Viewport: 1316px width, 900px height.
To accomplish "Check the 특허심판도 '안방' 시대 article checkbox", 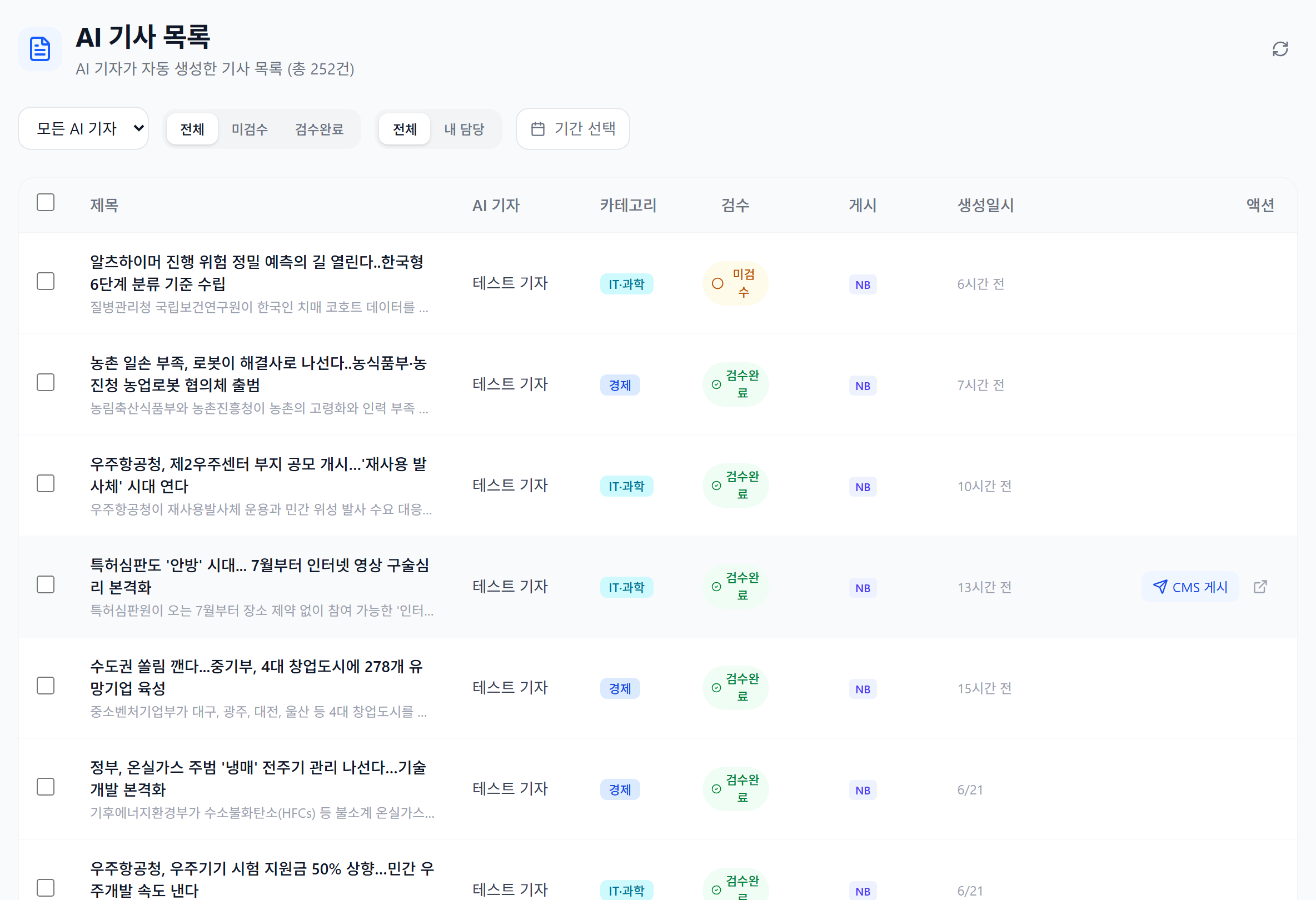I will [46, 584].
